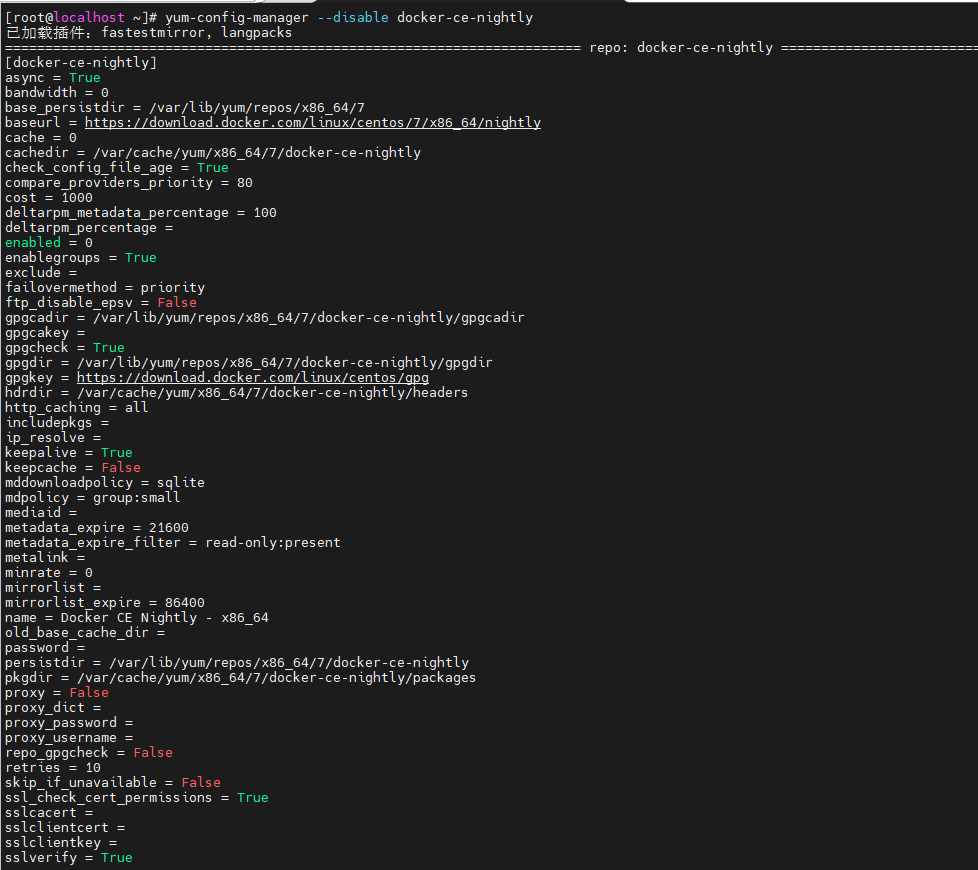This screenshot has height=870, width=978.
Task: Click the "exclude =" line
Action: click(x=41, y=273)
